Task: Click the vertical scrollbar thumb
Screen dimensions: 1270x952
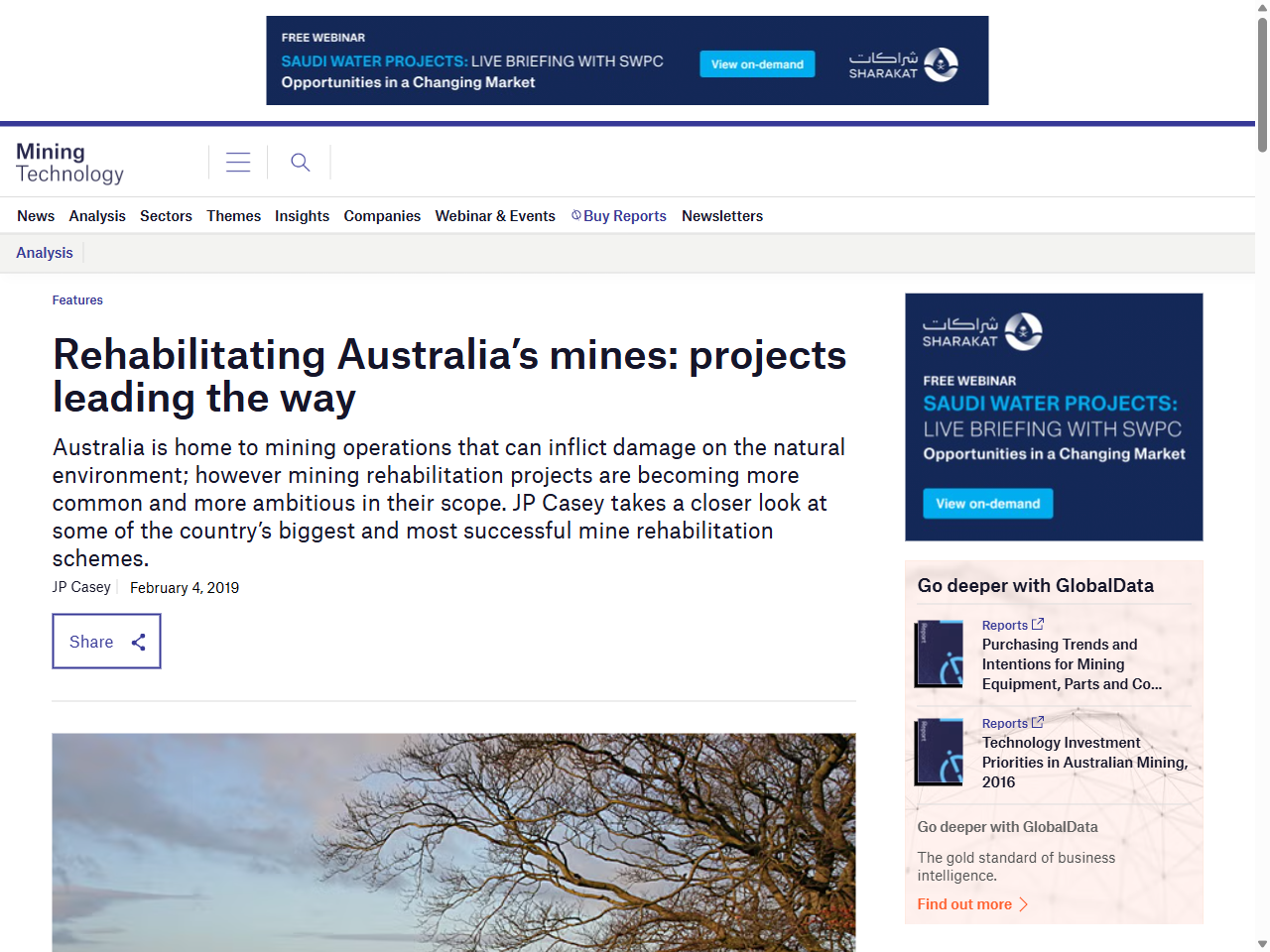Action: click(x=1262, y=84)
